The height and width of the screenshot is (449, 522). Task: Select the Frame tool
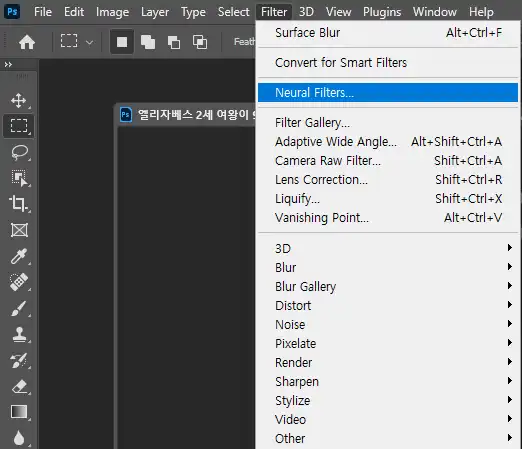tap(19, 230)
